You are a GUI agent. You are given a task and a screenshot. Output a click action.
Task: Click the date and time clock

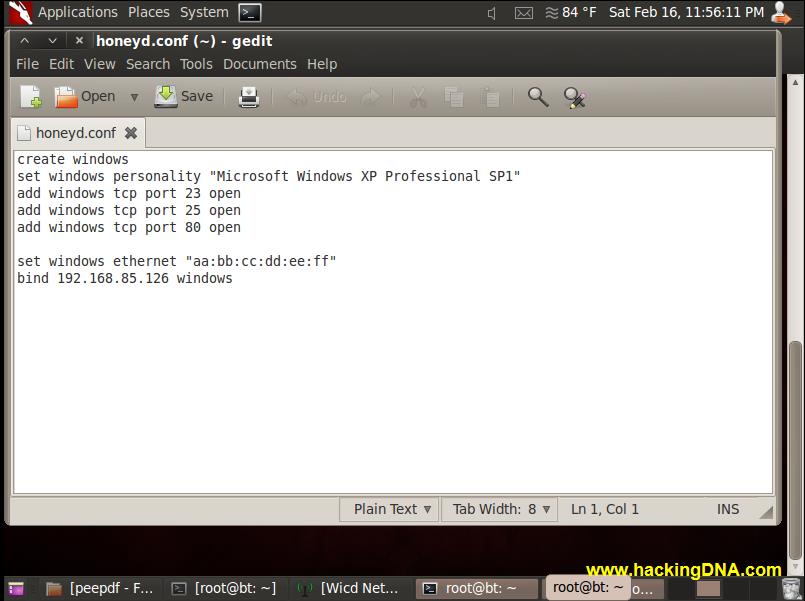[686, 12]
